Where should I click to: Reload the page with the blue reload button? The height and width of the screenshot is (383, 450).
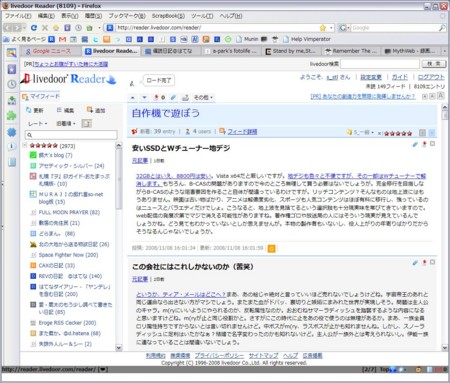pyautogui.click(x=34, y=28)
